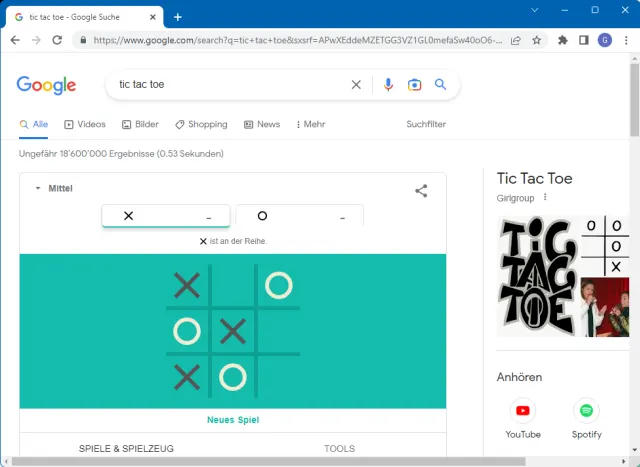Open the TOOLS tab below the game
640x467 pixels.
coord(340,448)
